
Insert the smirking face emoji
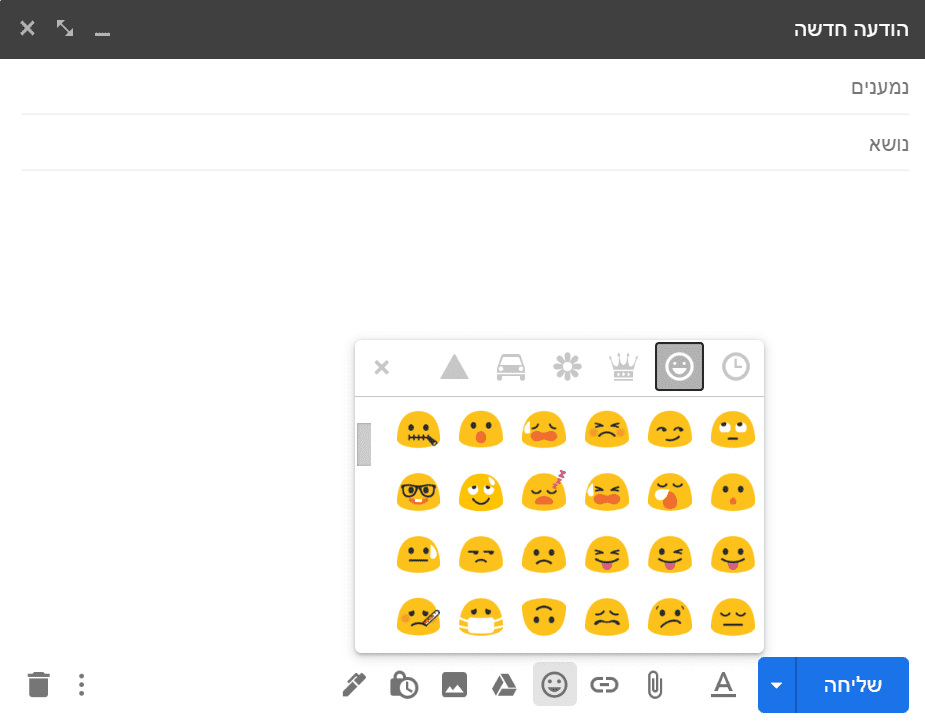(670, 429)
